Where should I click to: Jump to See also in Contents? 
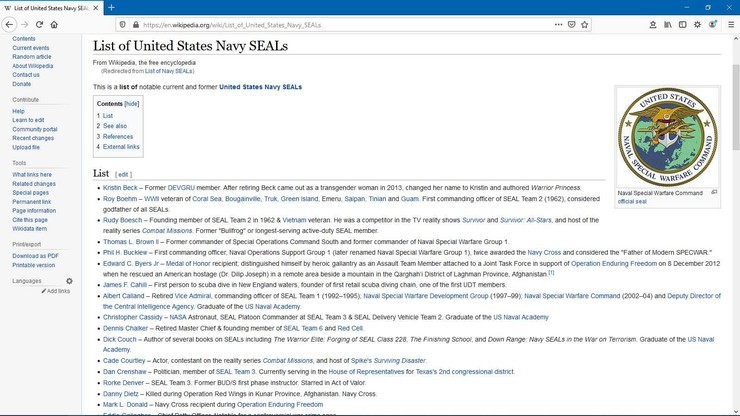click(x=114, y=126)
